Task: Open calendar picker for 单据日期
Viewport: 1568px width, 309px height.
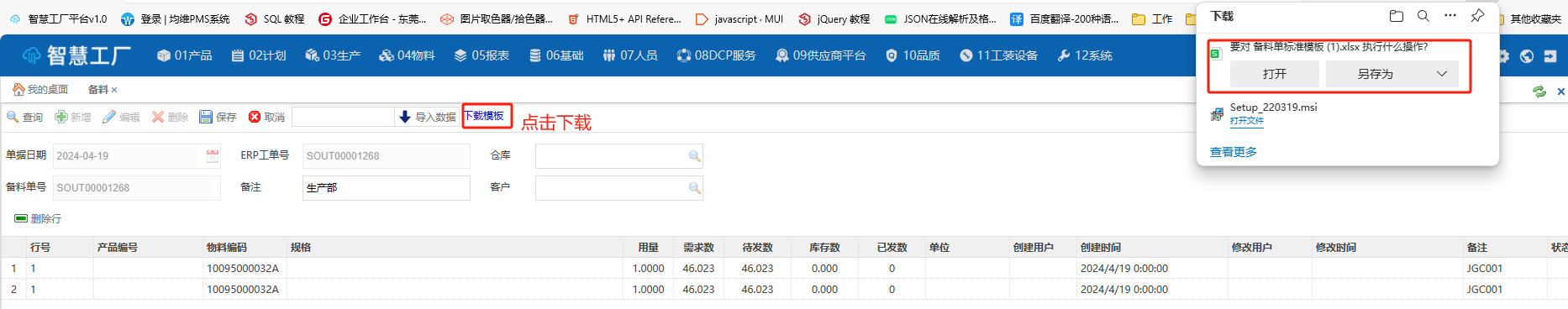Action: [212, 155]
